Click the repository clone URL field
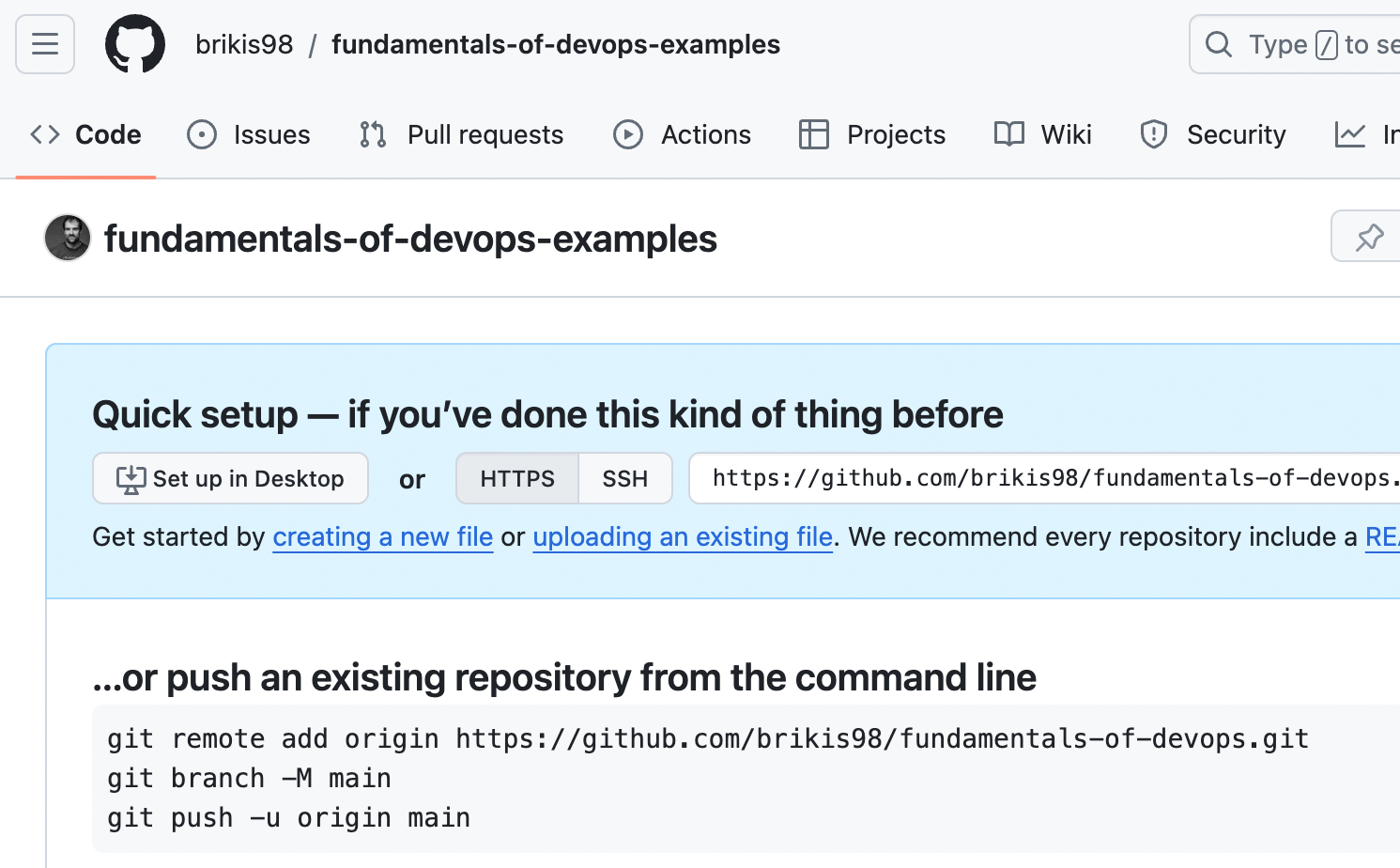Image resolution: width=1400 pixels, height=868 pixels. (1044, 478)
